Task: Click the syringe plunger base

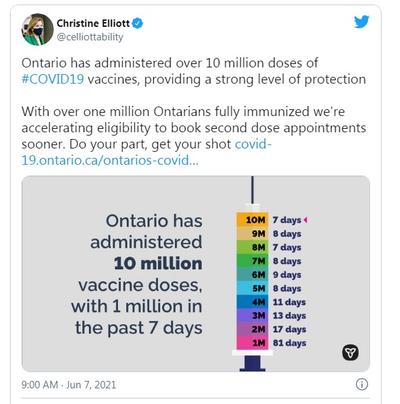Action: [x=252, y=363]
